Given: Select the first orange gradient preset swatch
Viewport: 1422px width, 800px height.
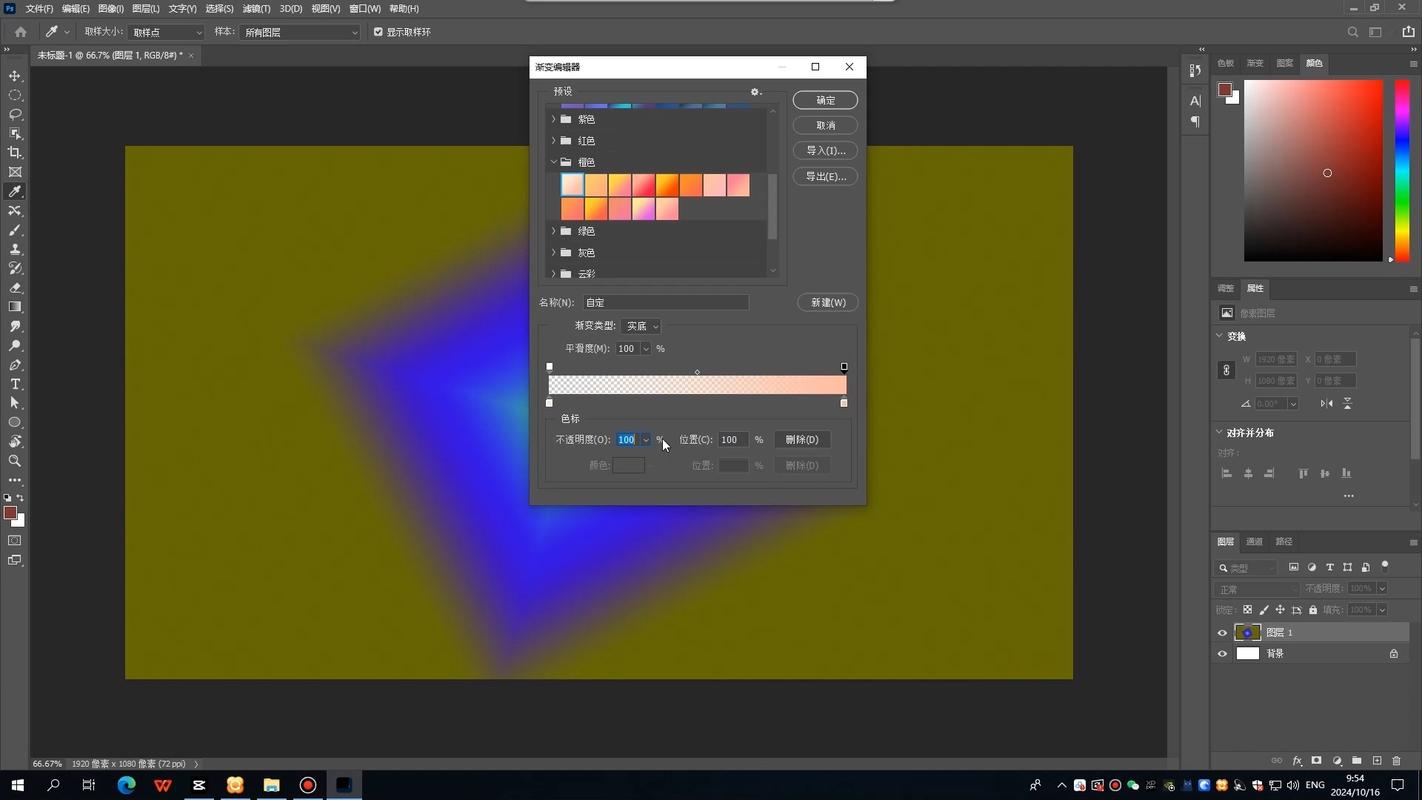Looking at the screenshot, I should (572, 185).
